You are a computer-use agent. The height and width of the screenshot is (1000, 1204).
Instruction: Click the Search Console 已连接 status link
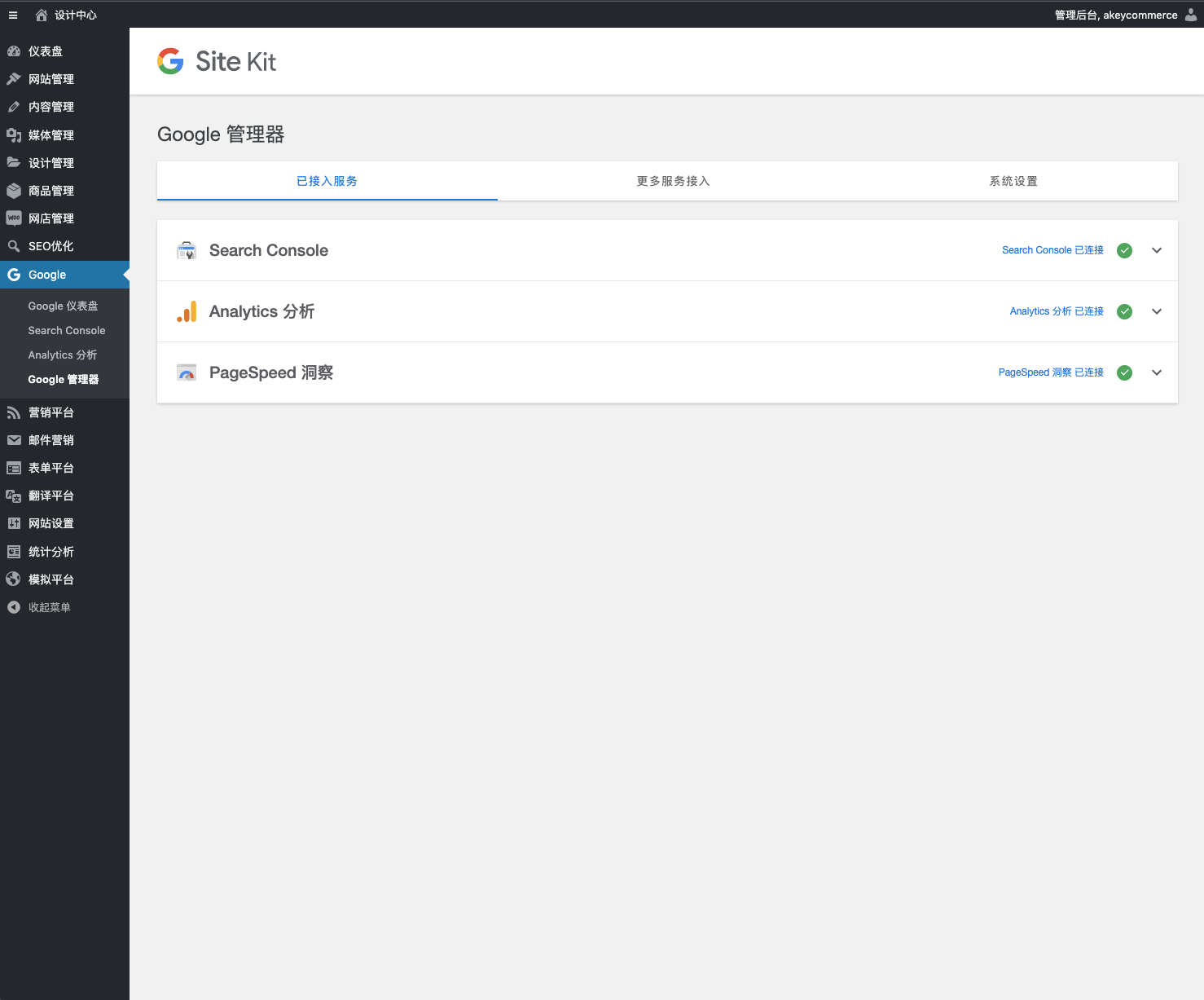[1052, 250]
